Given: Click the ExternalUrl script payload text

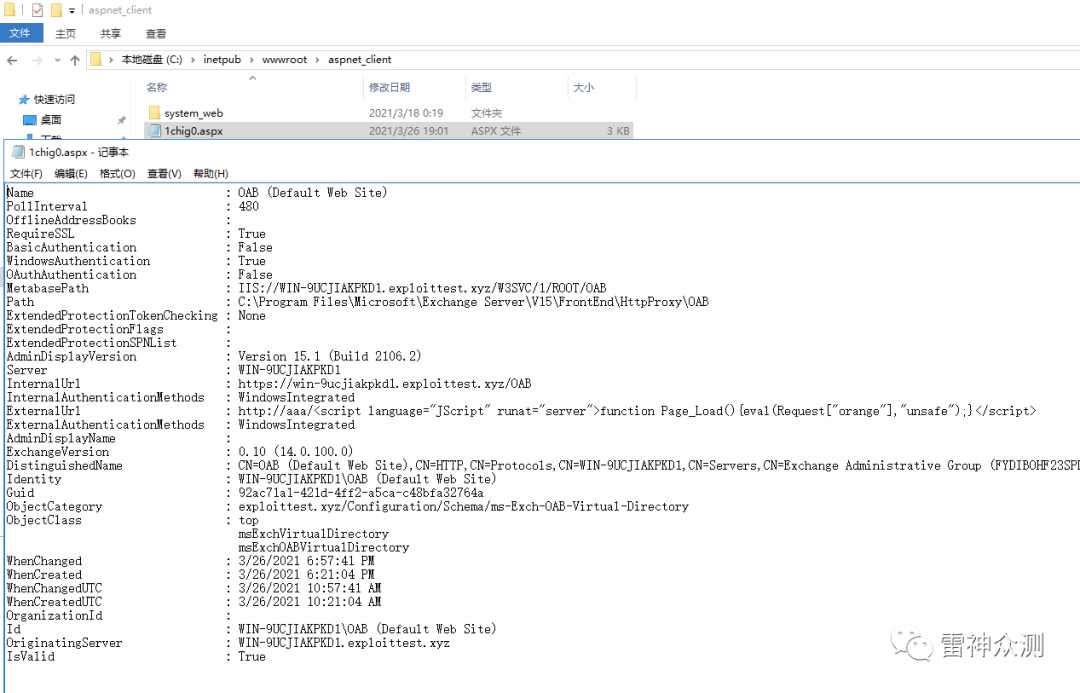Looking at the screenshot, I should coord(637,411).
